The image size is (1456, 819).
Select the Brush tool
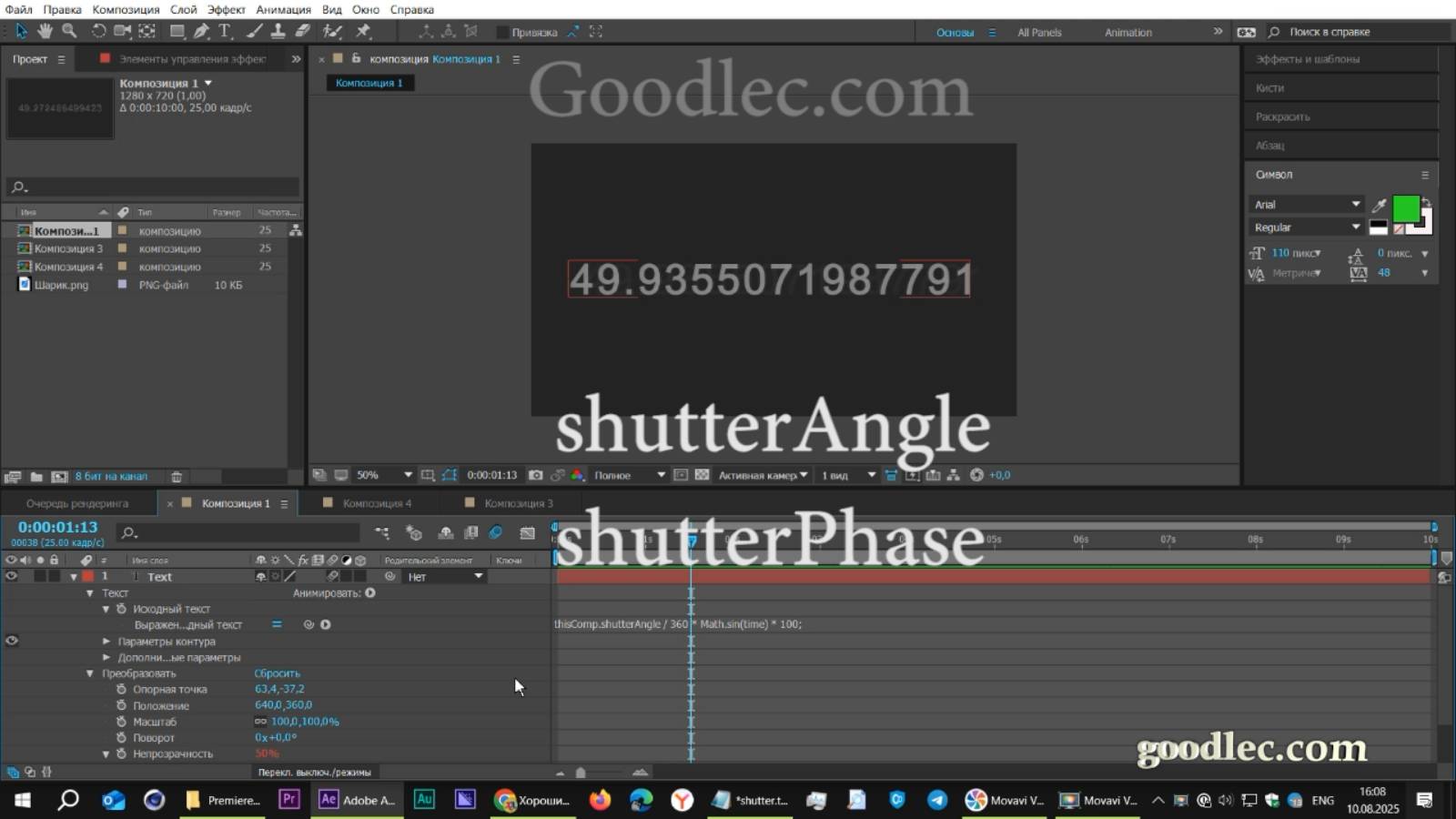(x=254, y=31)
